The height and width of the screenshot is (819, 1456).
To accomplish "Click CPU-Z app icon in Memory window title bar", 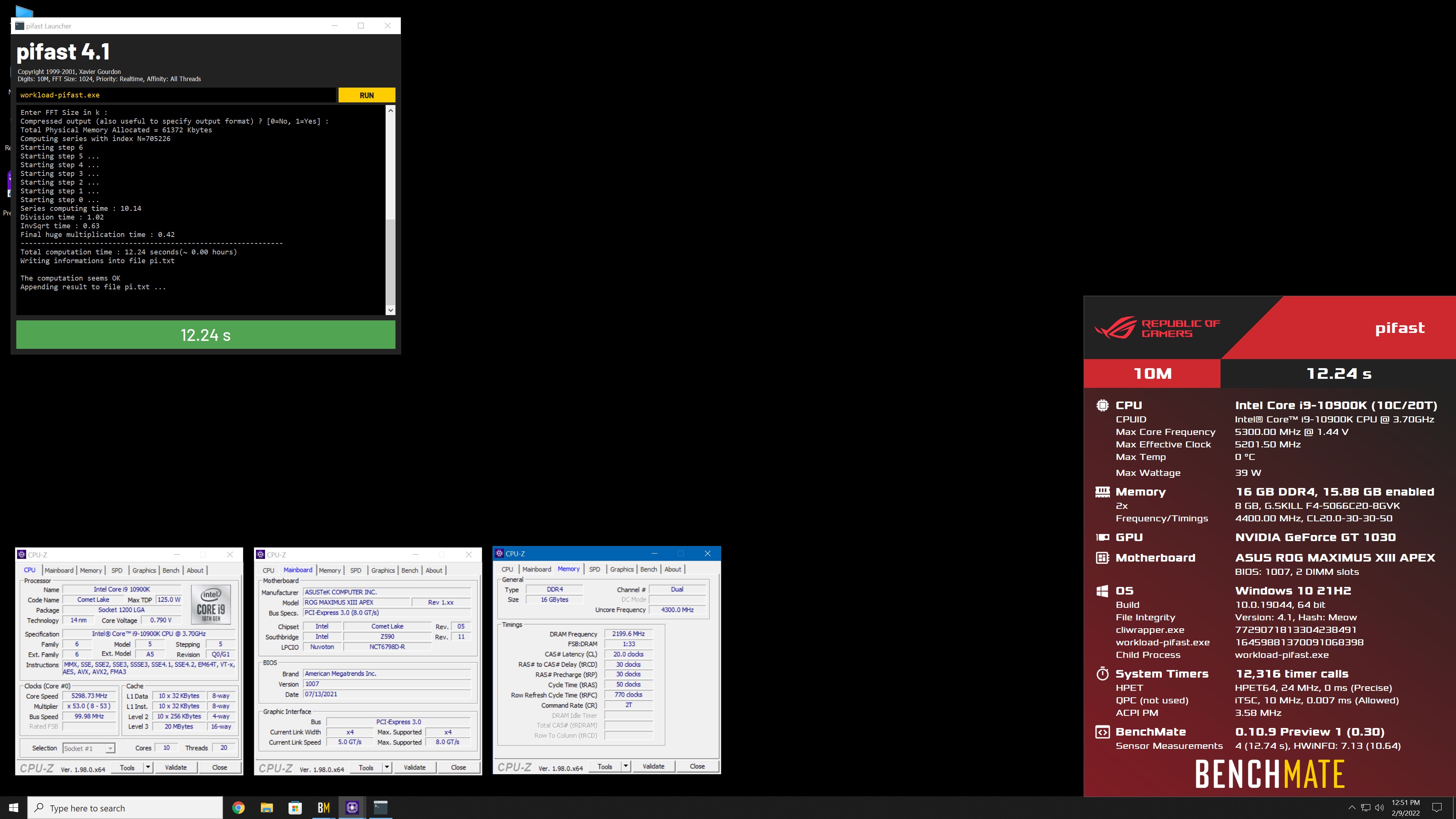I will coord(499,553).
